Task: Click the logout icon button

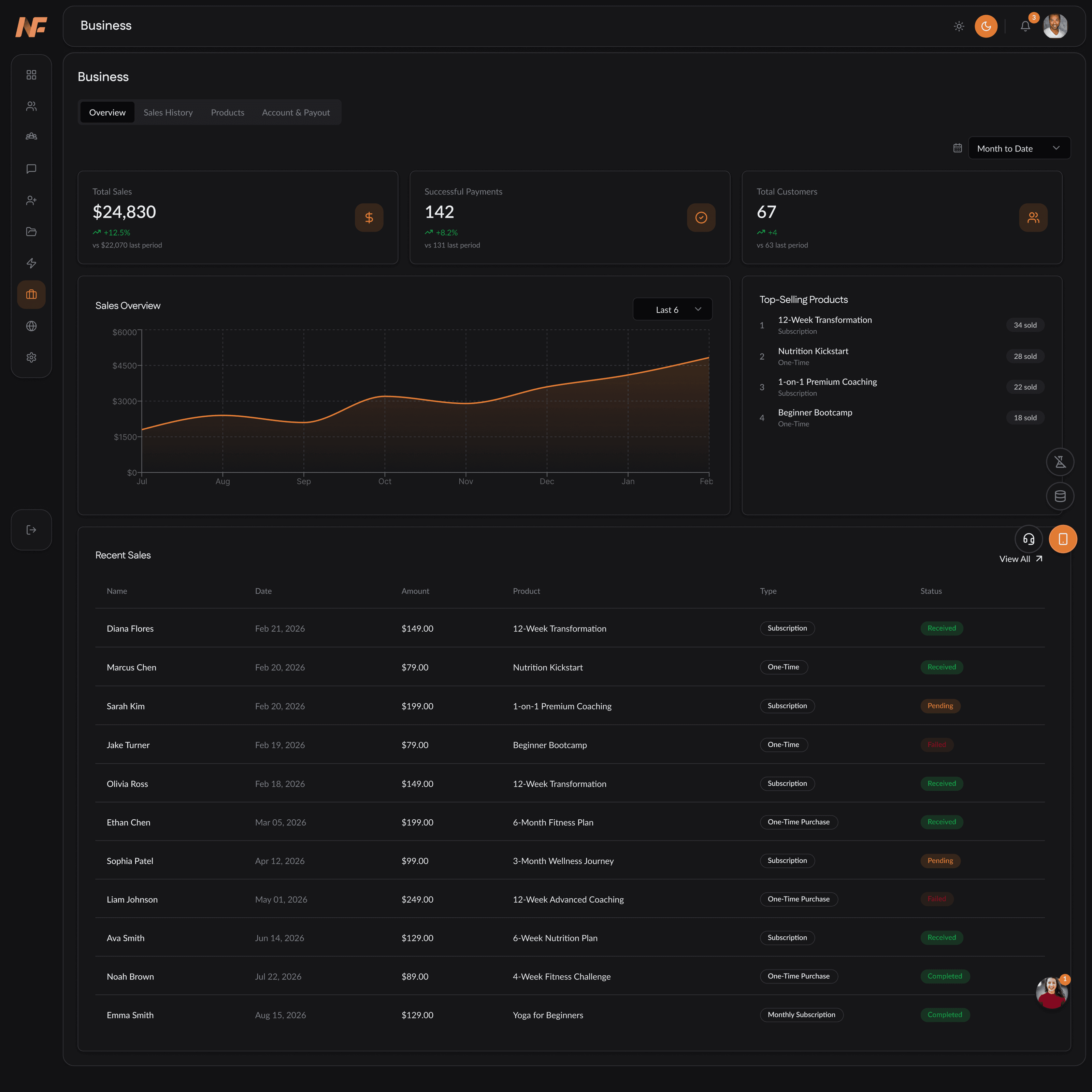Action: tap(32, 530)
